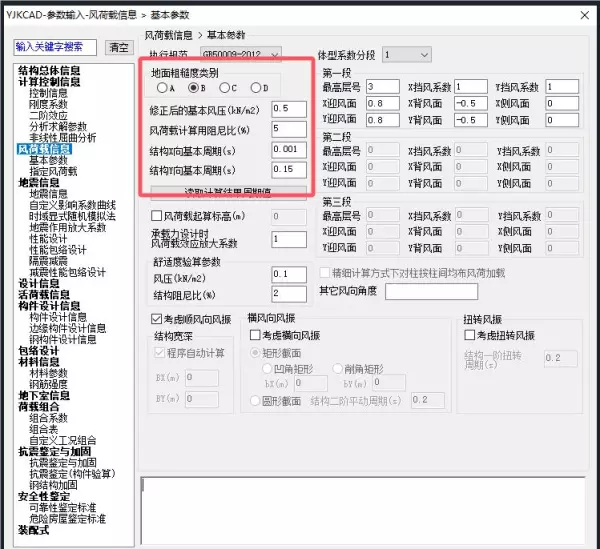Select ground roughness category D
This screenshot has height=549, width=600.
click(x=256, y=88)
